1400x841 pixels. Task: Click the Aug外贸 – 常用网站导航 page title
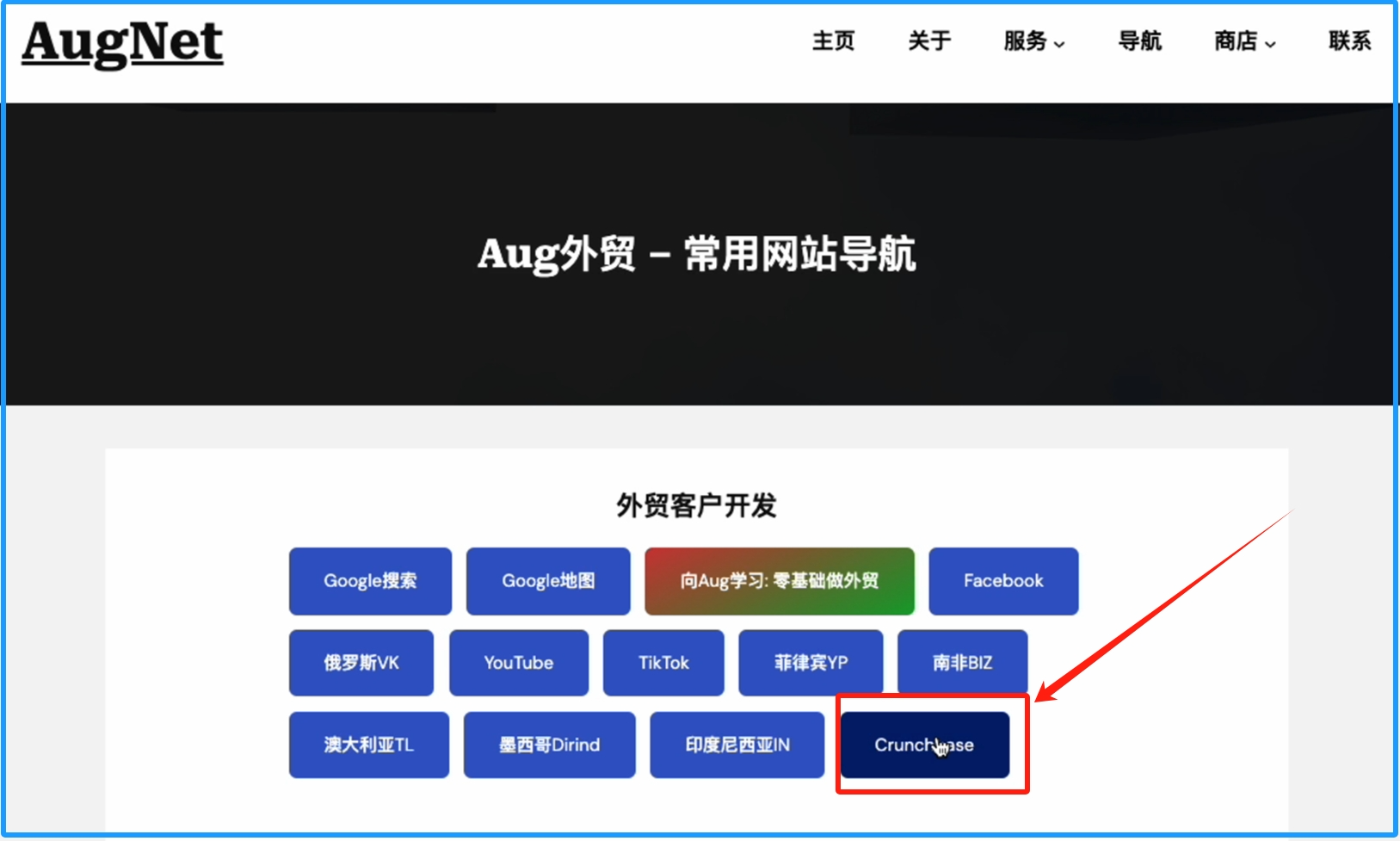click(x=697, y=254)
